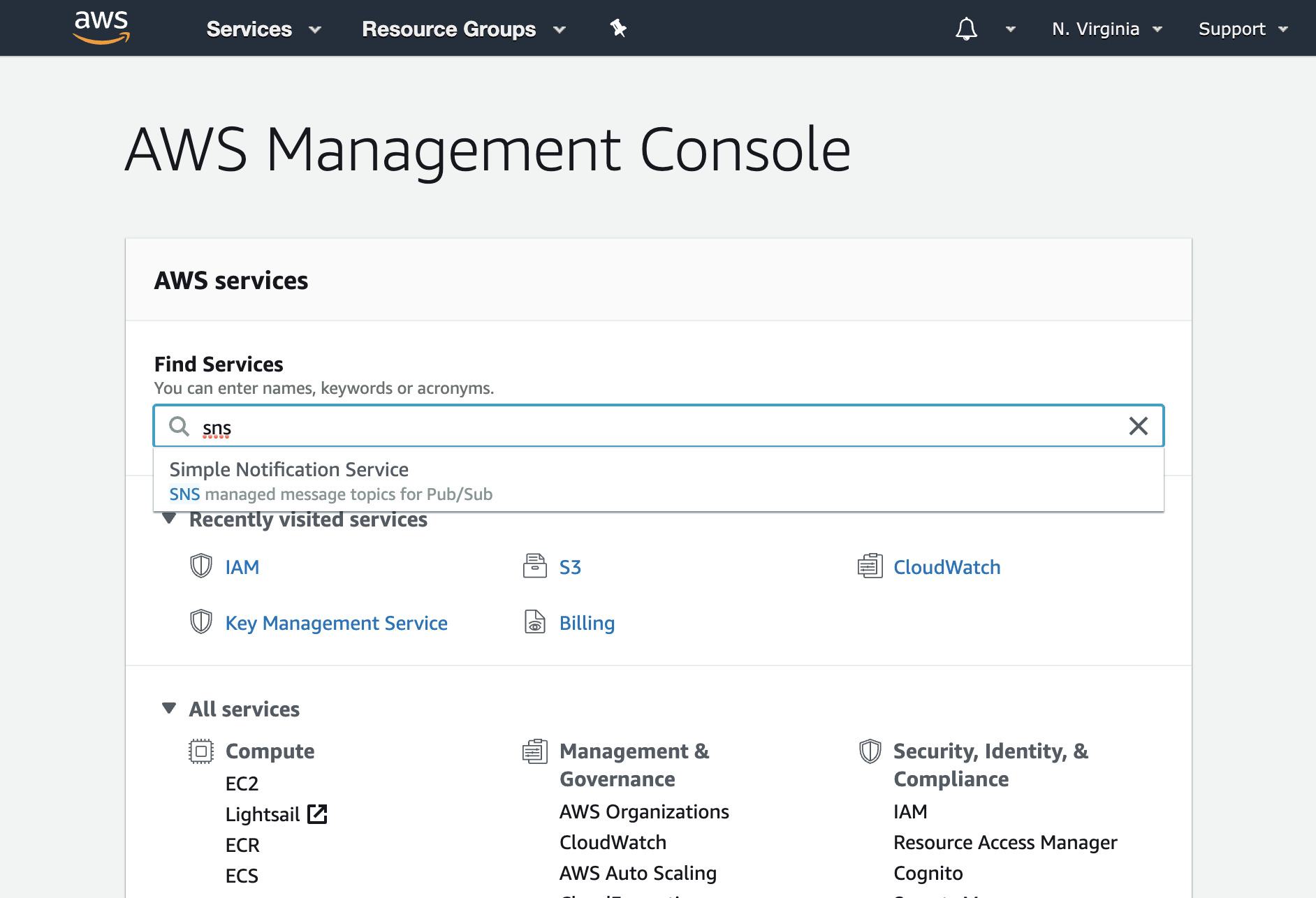
Task: Click the Key Management Service shield icon
Action: point(201,621)
